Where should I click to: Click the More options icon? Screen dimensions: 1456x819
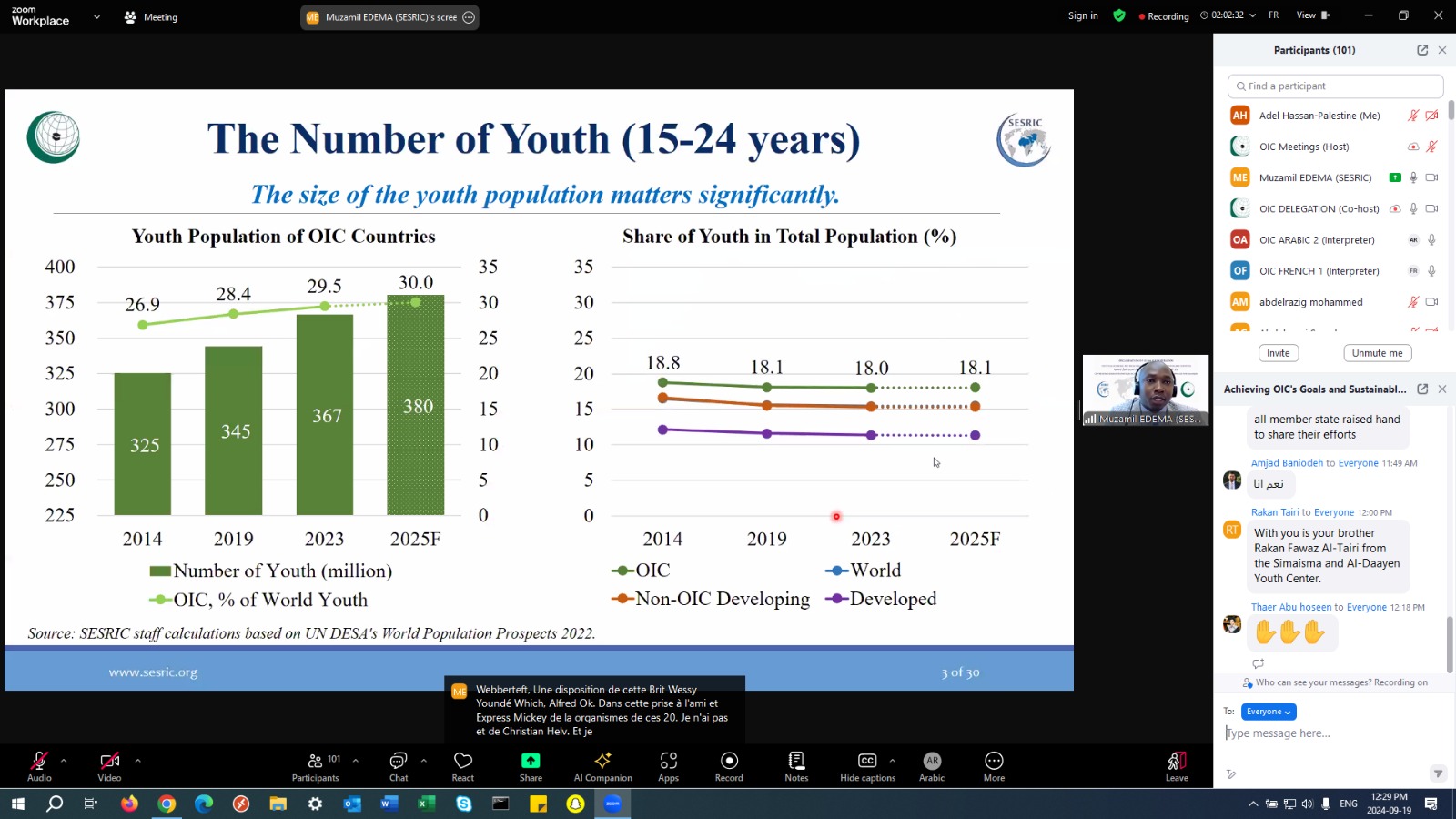[994, 765]
